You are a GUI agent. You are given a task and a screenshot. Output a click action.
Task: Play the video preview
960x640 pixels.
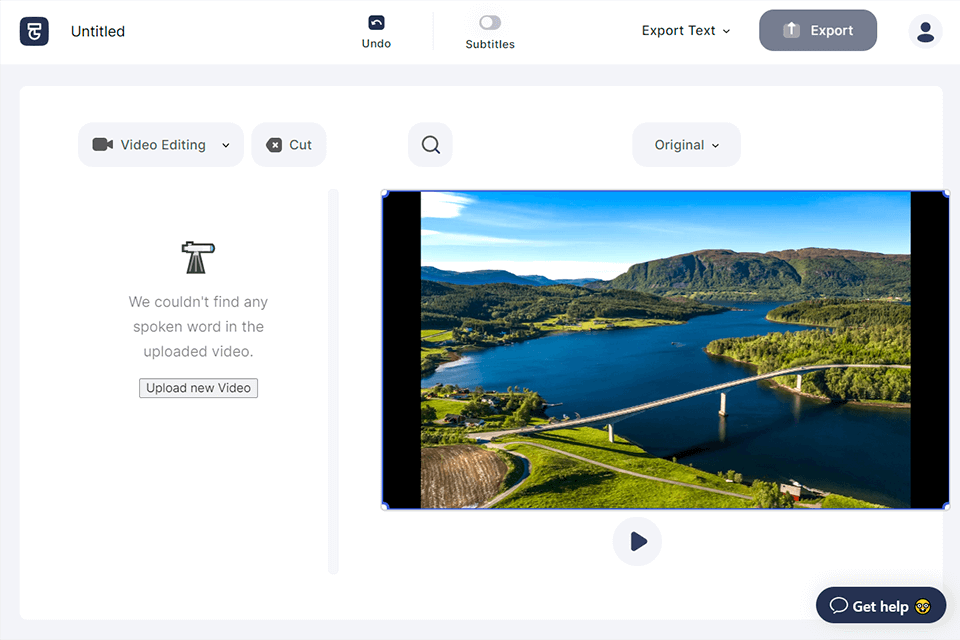637,541
